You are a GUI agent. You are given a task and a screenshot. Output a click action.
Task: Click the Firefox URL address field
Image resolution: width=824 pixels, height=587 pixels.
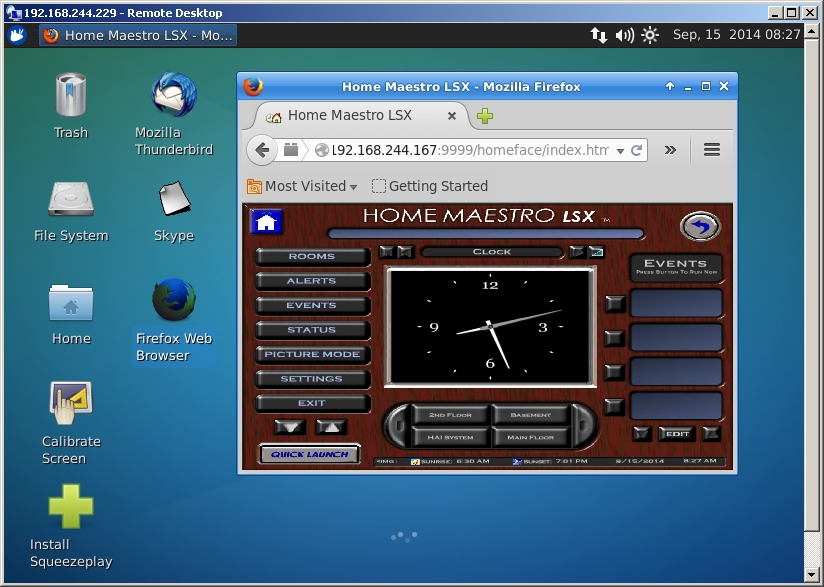(470, 150)
